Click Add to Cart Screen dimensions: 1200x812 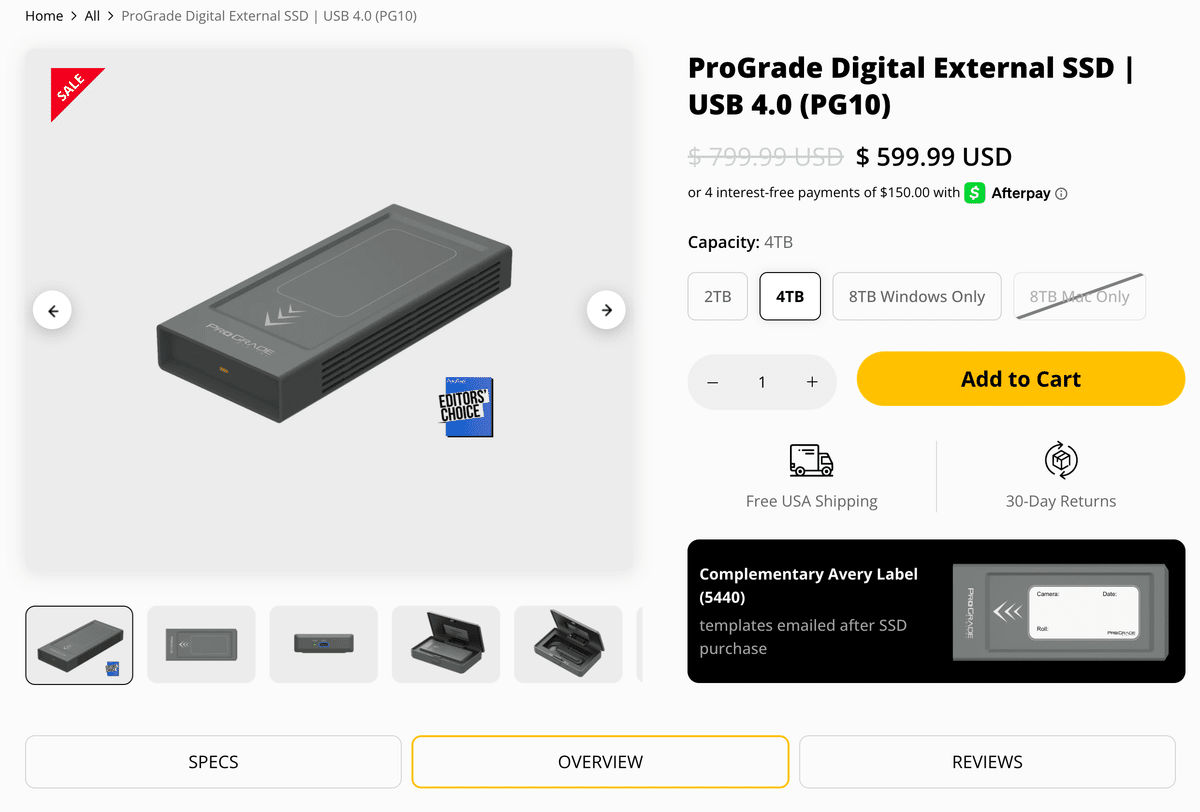pyautogui.click(x=1020, y=379)
